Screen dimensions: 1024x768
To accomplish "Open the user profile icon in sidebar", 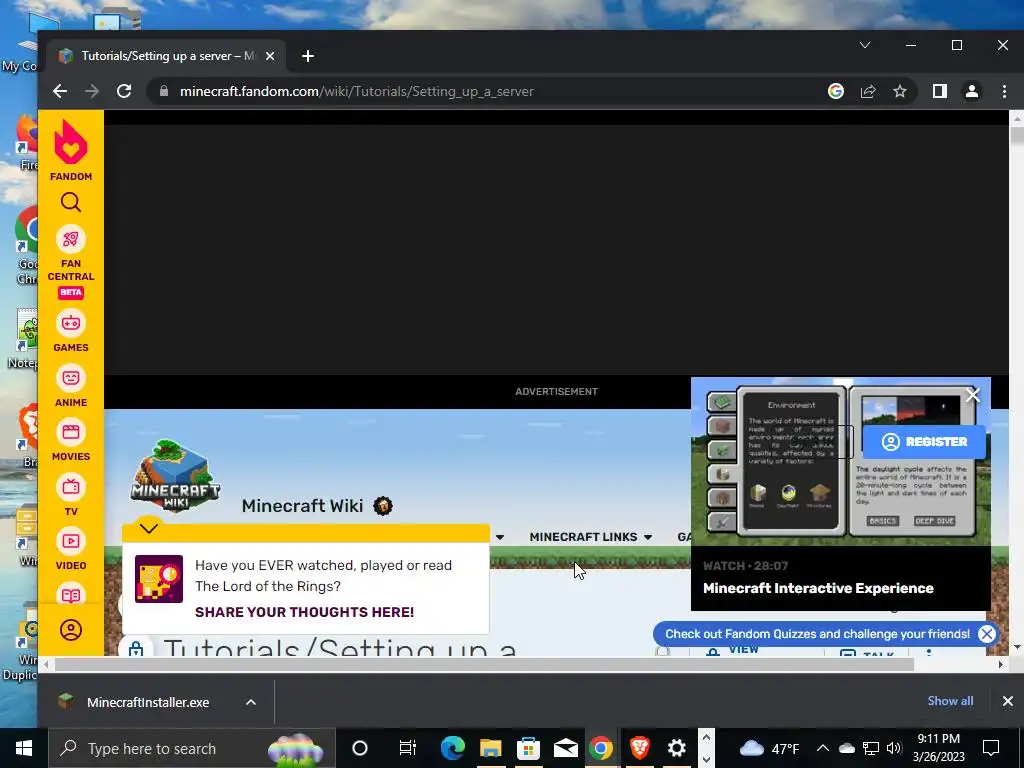I will [71, 630].
